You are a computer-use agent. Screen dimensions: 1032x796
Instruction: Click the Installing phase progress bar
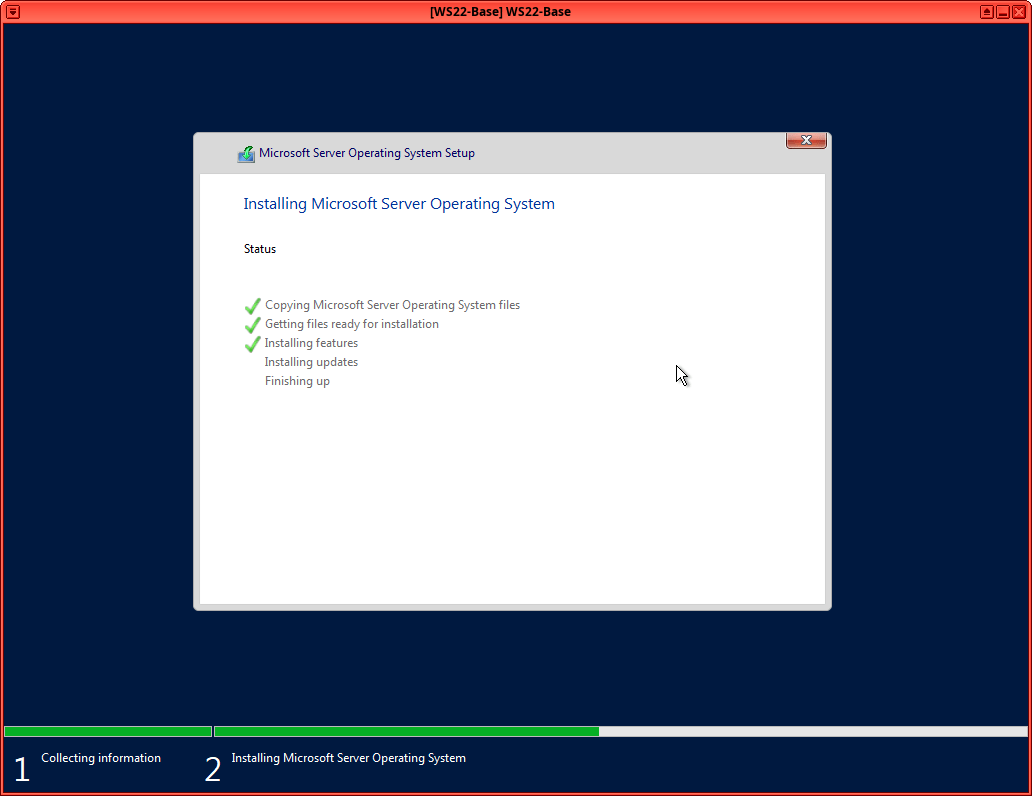[x=621, y=731]
